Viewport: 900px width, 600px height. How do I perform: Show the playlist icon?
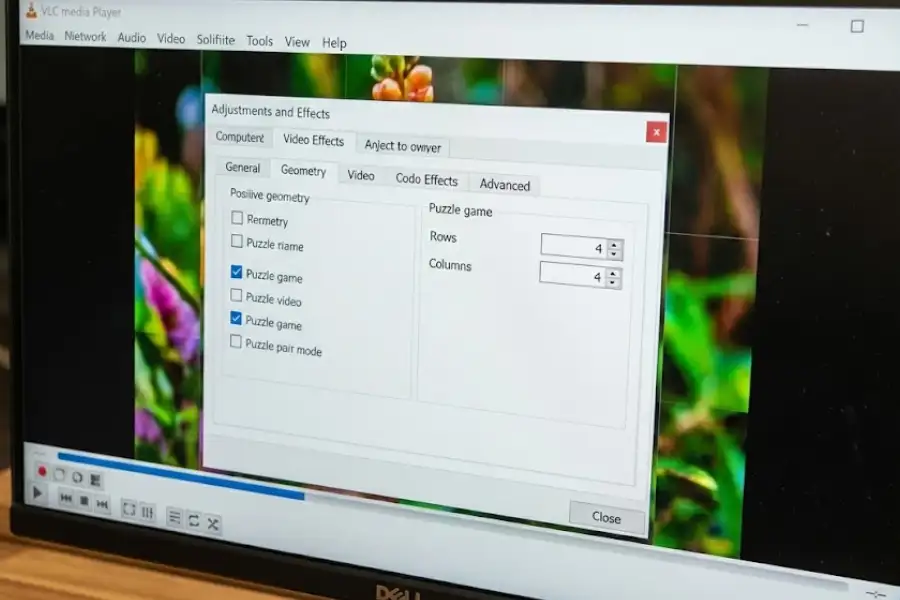[173, 517]
